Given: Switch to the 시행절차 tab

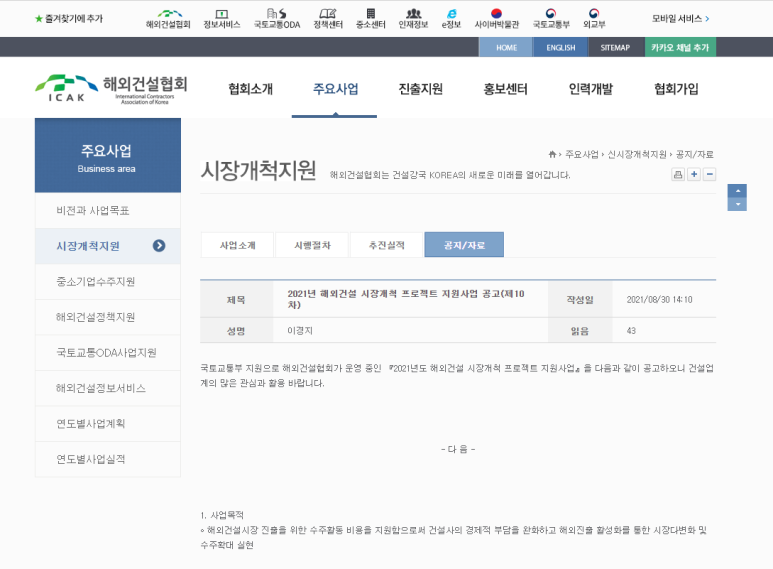Looking at the screenshot, I should coord(312,245).
